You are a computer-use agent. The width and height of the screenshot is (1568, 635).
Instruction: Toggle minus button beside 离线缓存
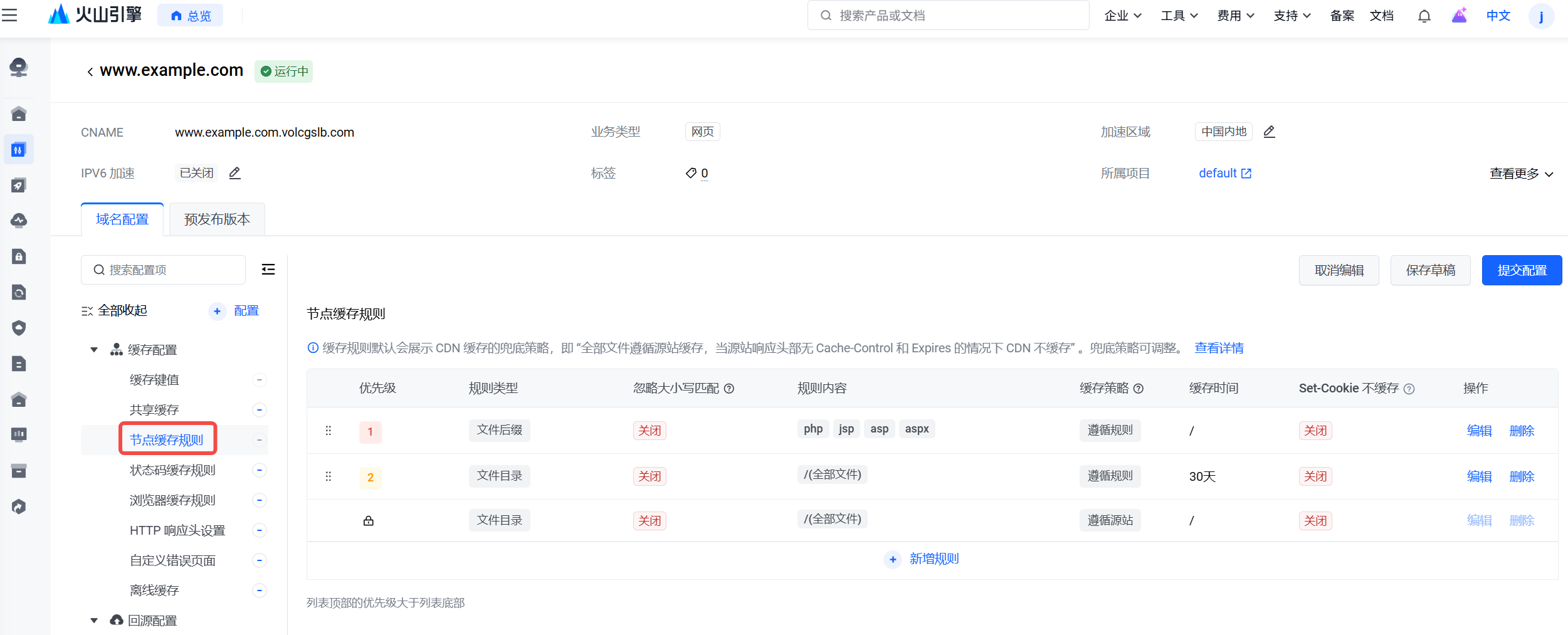click(259, 590)
